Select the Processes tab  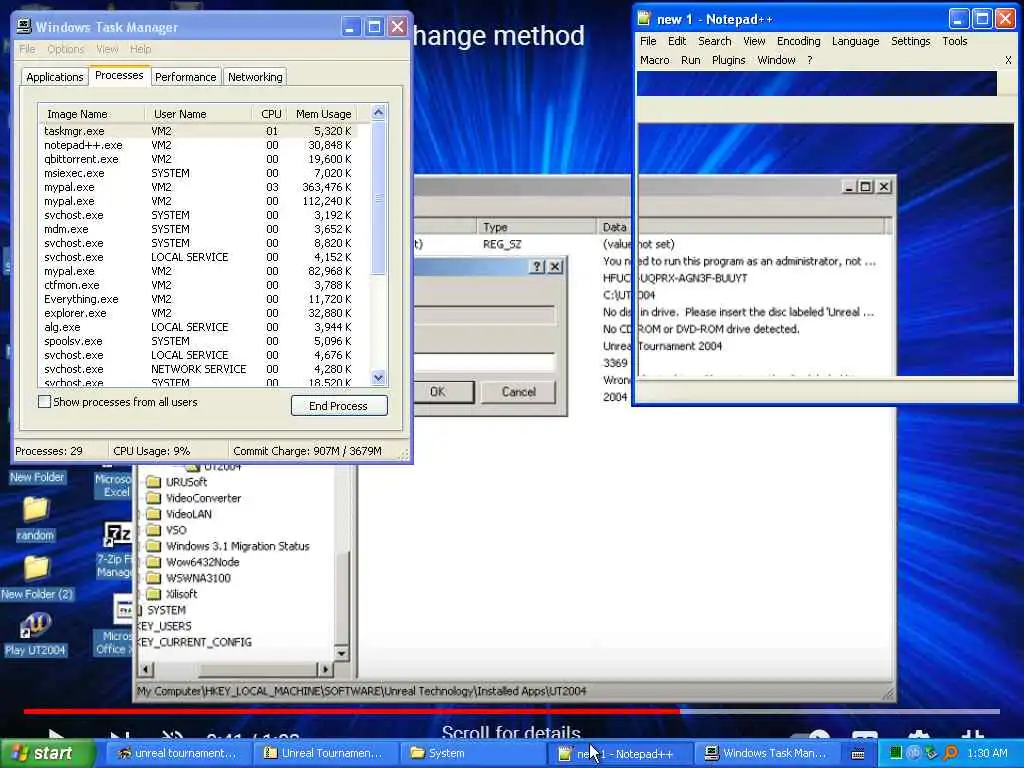coord(119,75)
